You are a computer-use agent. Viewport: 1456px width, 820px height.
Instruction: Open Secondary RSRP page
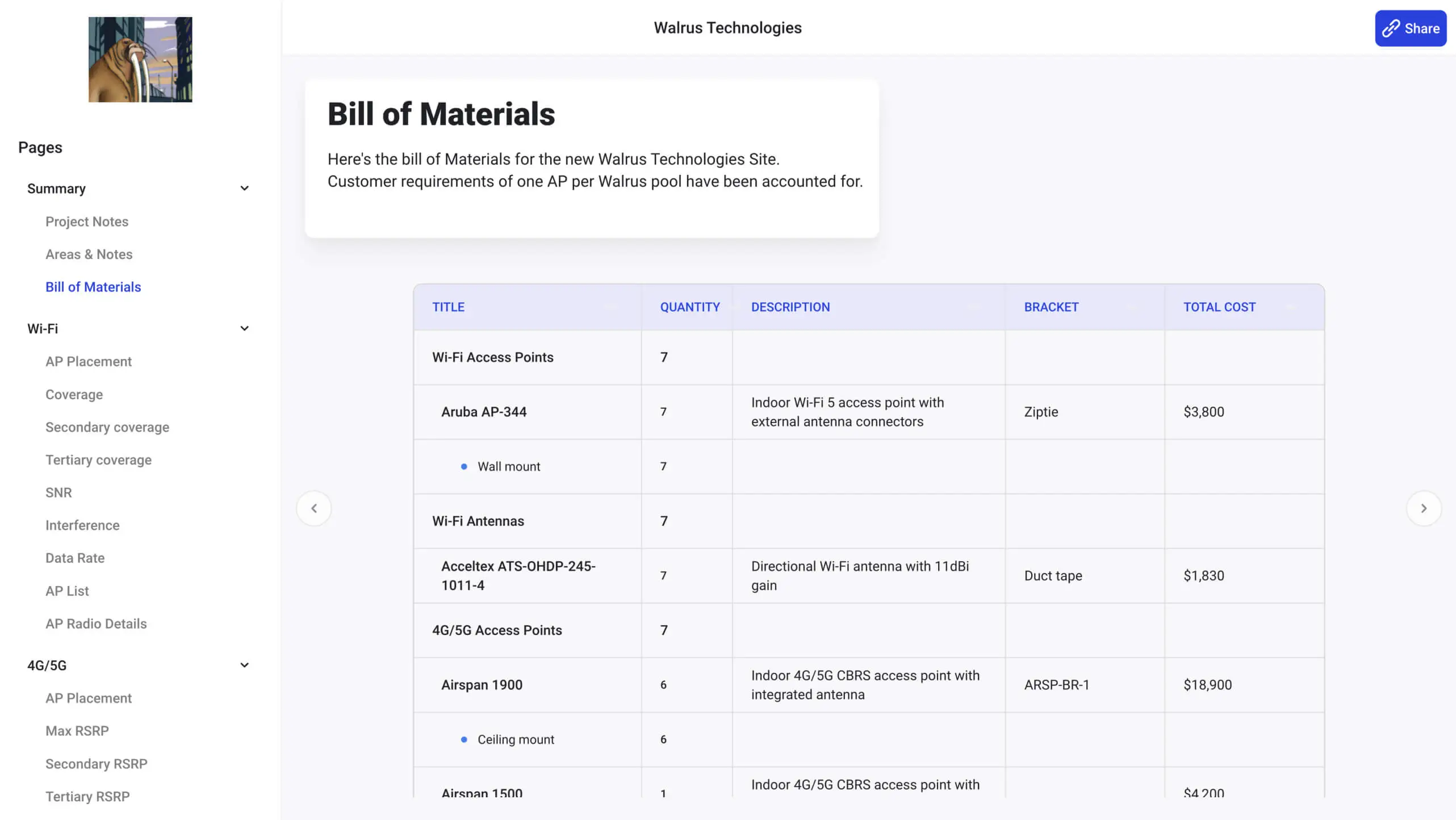coord(97,764)
